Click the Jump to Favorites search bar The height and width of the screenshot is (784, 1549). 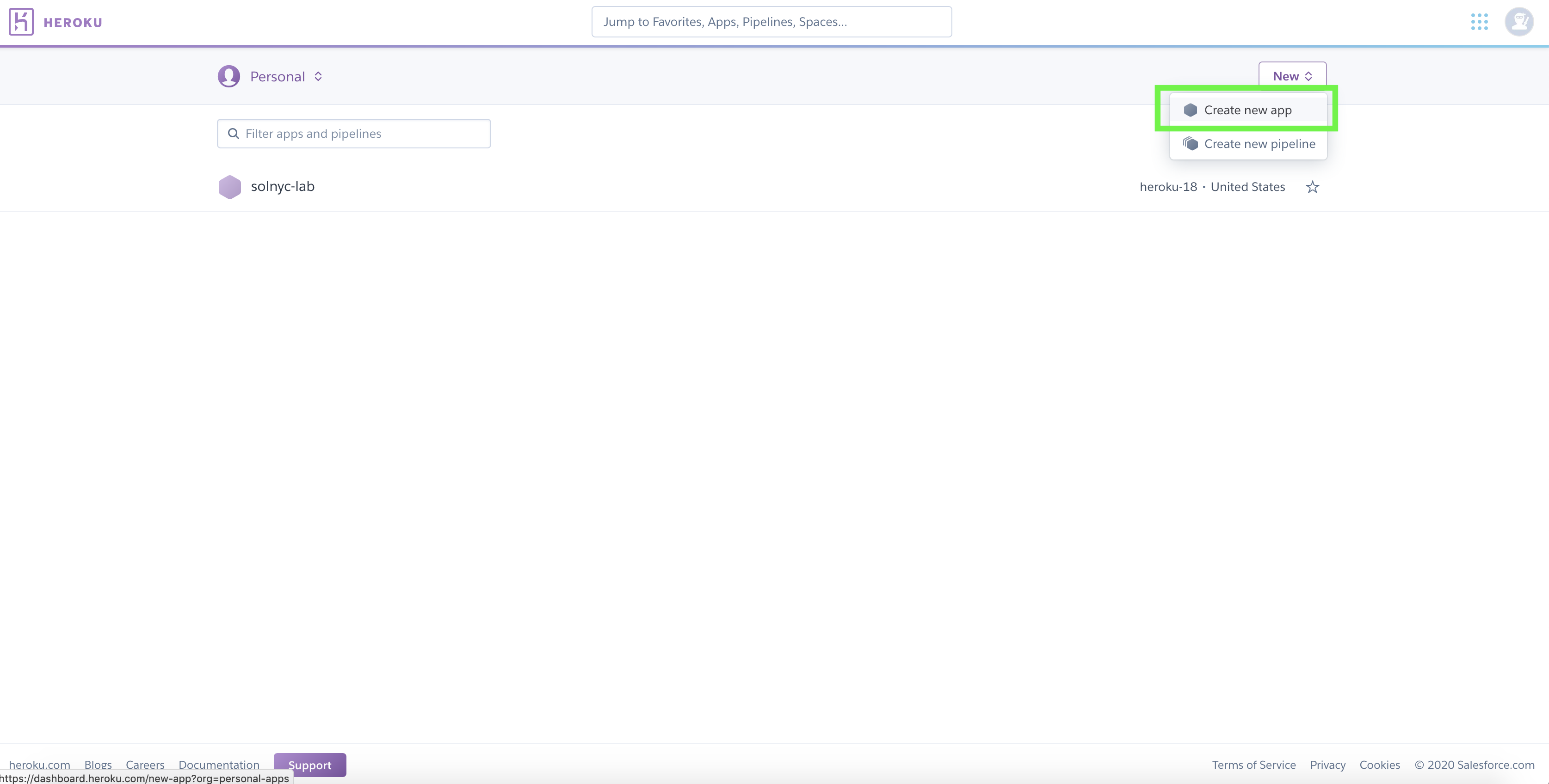771,22
